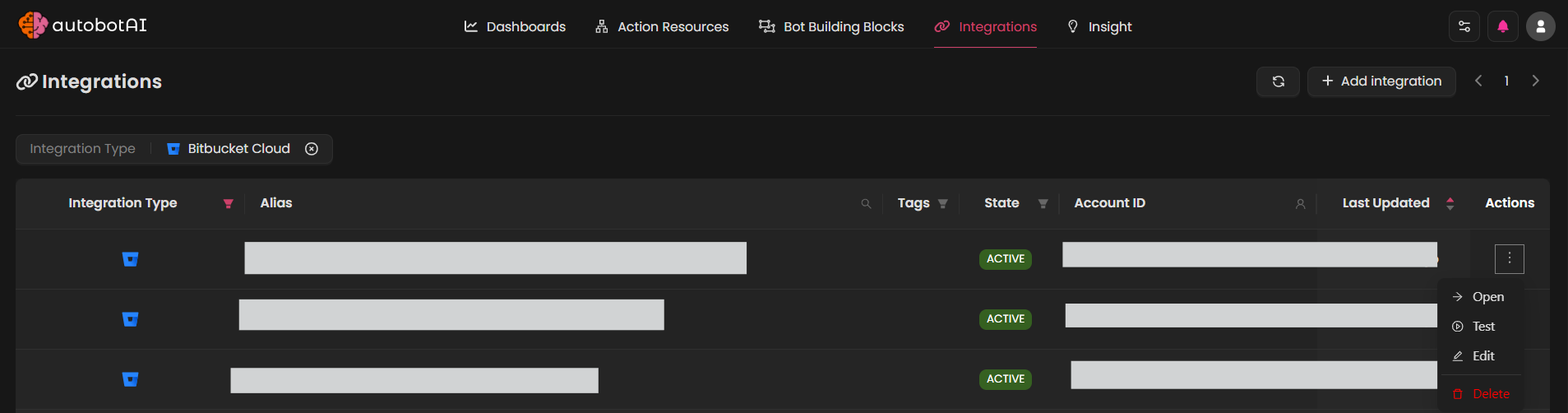Click the autobotAI logo
1568x413 pixels.
click(x=82, y=26)
